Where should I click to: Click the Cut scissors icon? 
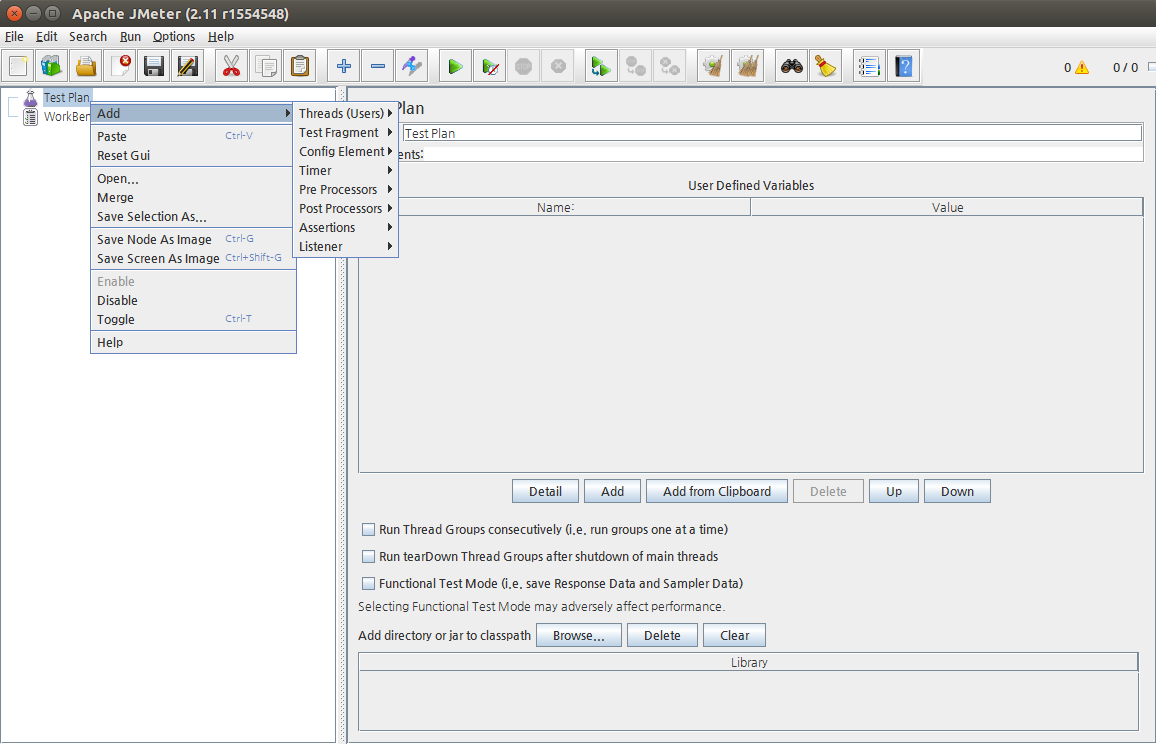231,66
